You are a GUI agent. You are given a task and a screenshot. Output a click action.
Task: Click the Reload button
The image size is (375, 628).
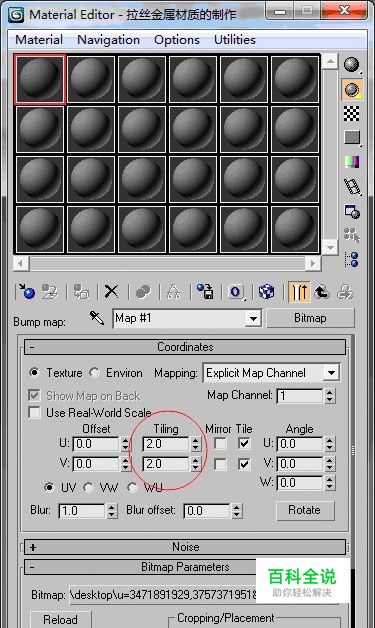(x=60, y=619)
